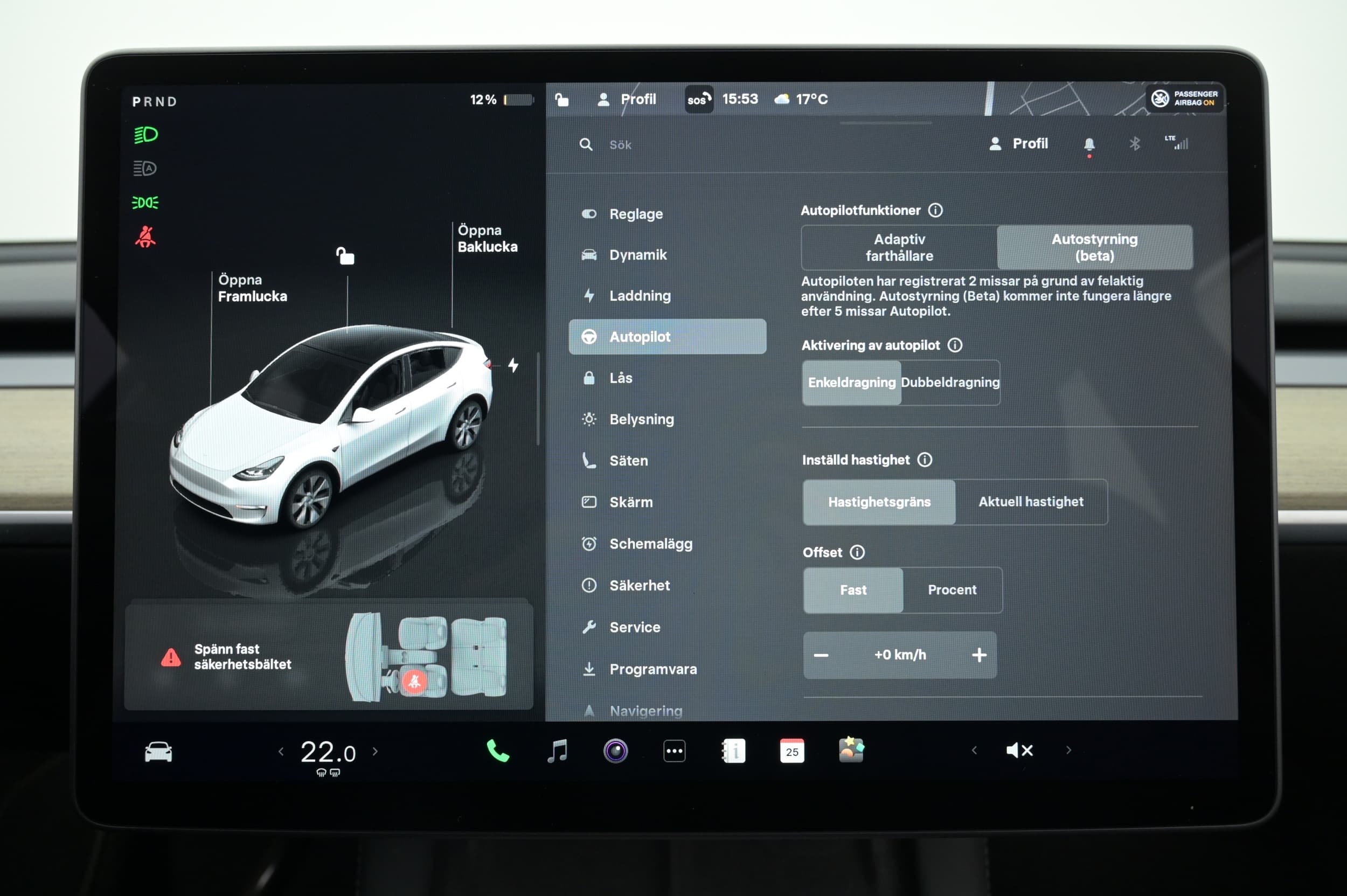
Task: Select Autostyrning (beta) mode
Action: (1094, 247)
